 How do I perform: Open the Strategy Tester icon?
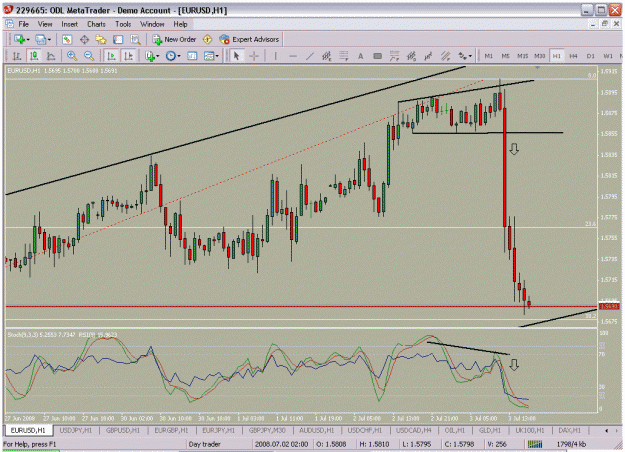click(x=136, y=39)
